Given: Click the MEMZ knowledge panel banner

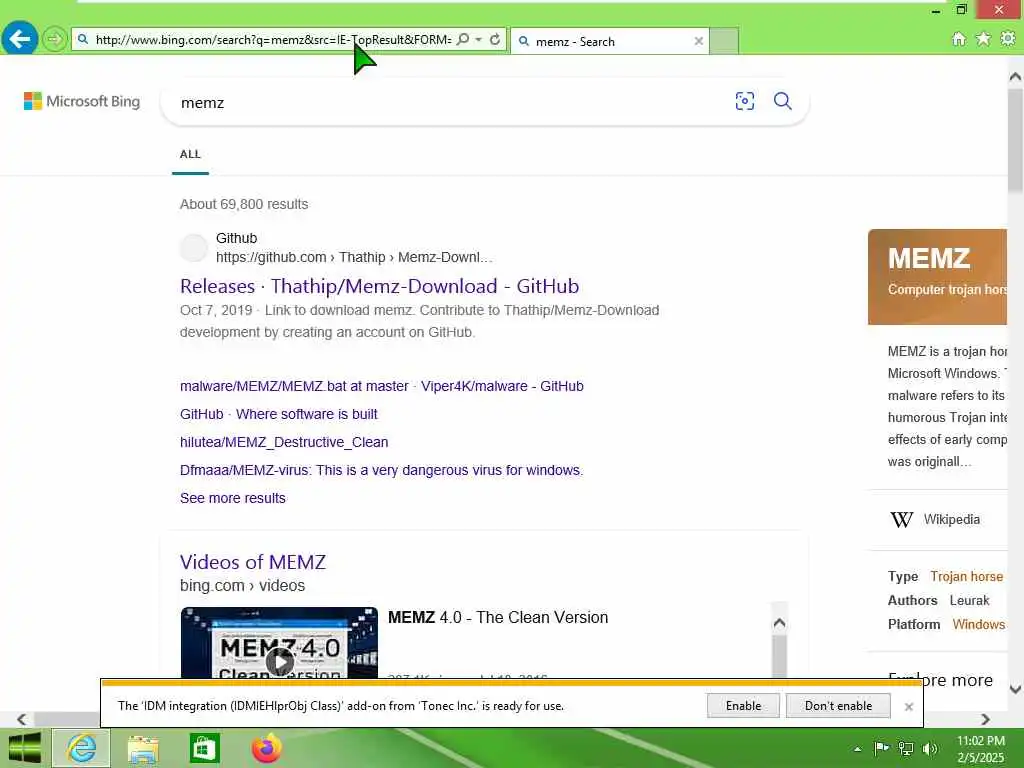Looking at the screenshot, I should [x=937, y=276].
